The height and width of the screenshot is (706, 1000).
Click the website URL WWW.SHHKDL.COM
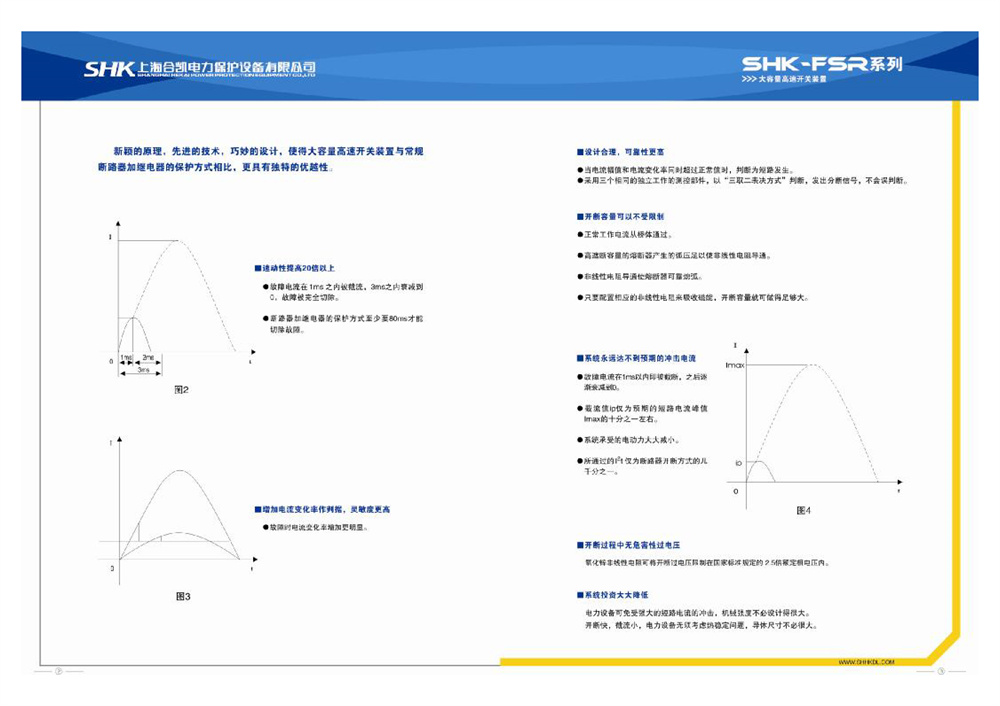point(866,662)
